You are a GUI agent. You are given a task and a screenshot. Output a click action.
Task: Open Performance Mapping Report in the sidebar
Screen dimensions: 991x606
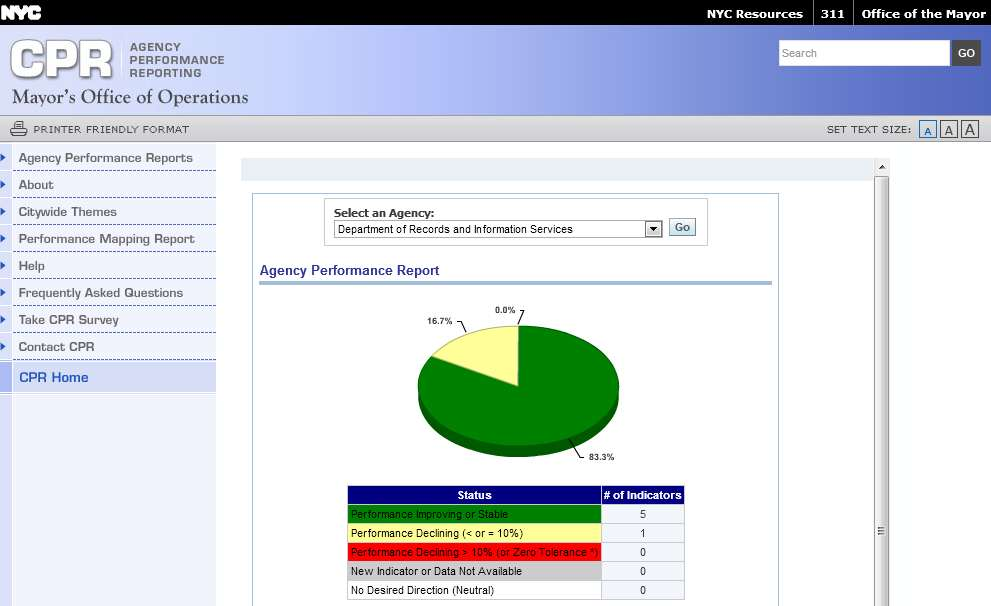(106, 239)
